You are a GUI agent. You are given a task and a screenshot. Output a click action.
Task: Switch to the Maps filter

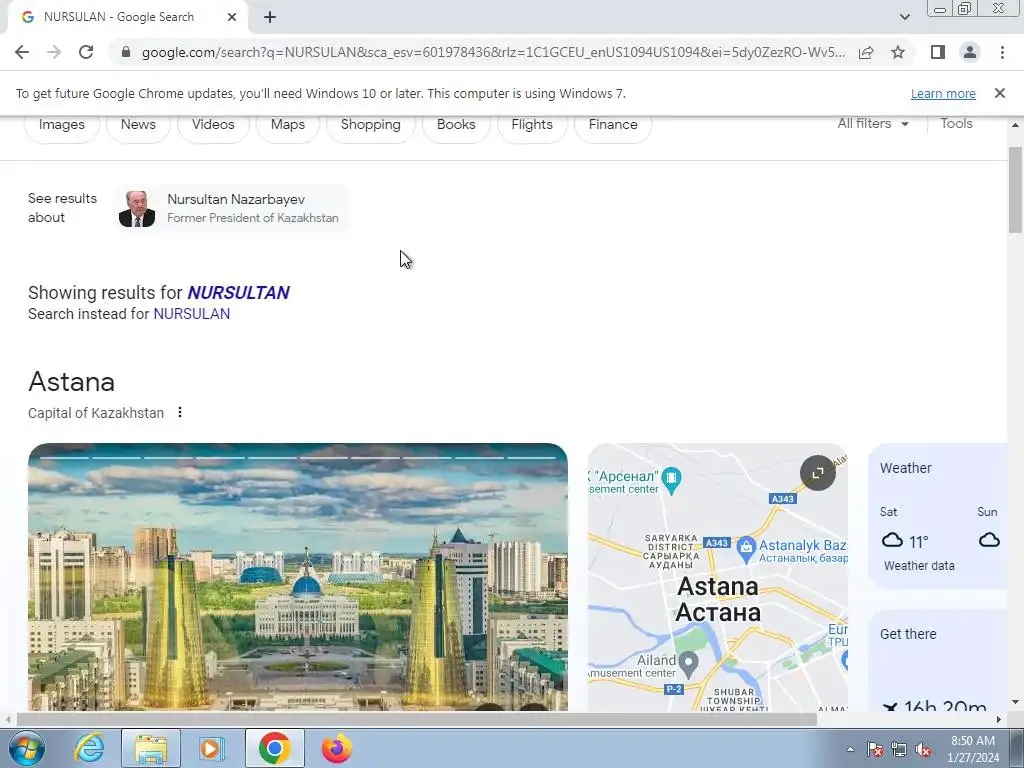coord(287,124)
